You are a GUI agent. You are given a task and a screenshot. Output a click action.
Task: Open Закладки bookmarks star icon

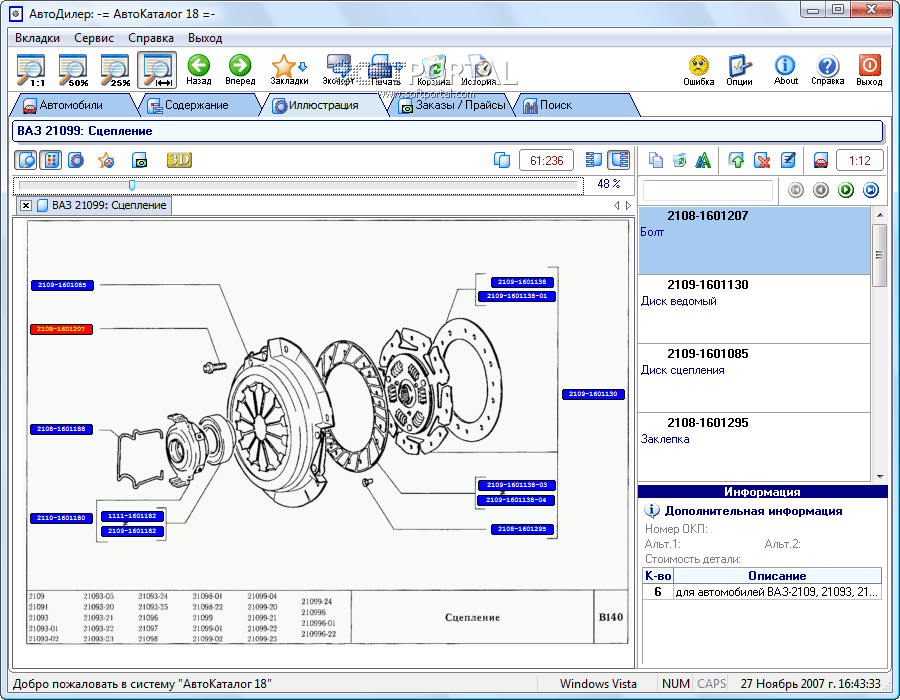click(284, 66)
